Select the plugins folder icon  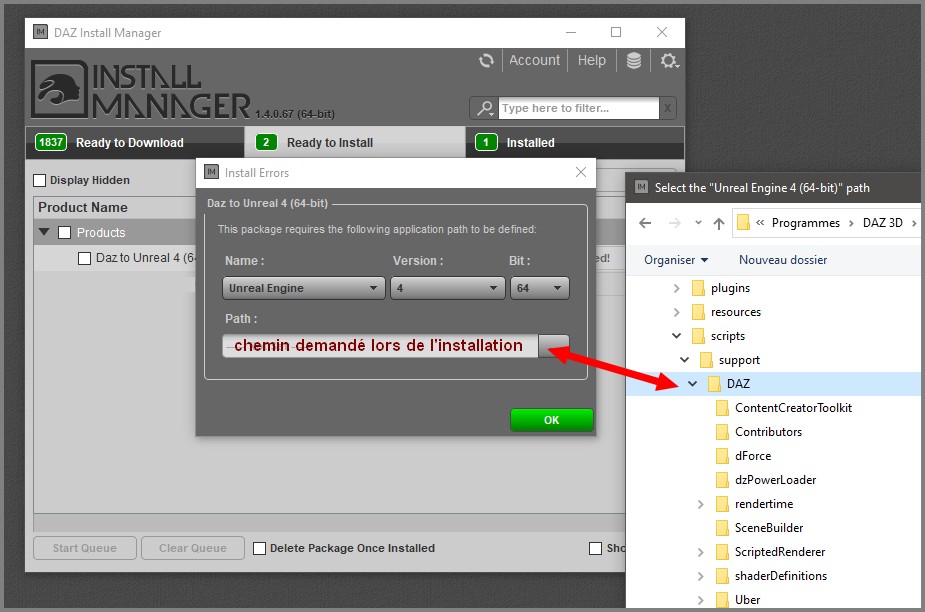coord(698,288)
